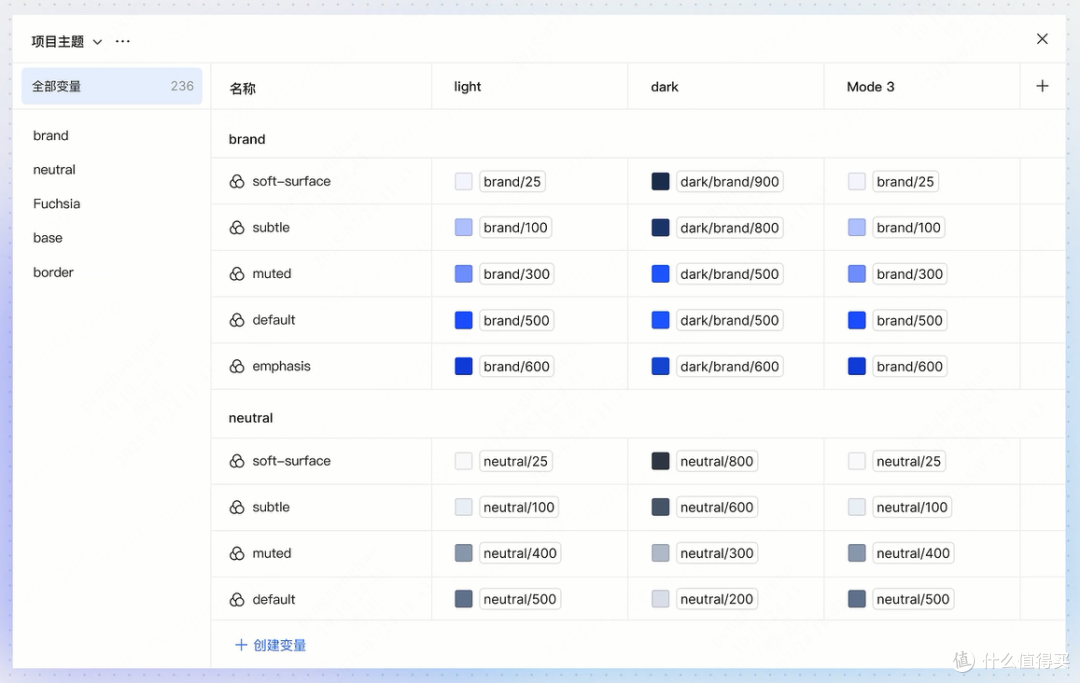This screenshot has height=683, width=1080.
Task: Click the Mode 3 column header
Action: pyautogui.click(x=870, y=87)
